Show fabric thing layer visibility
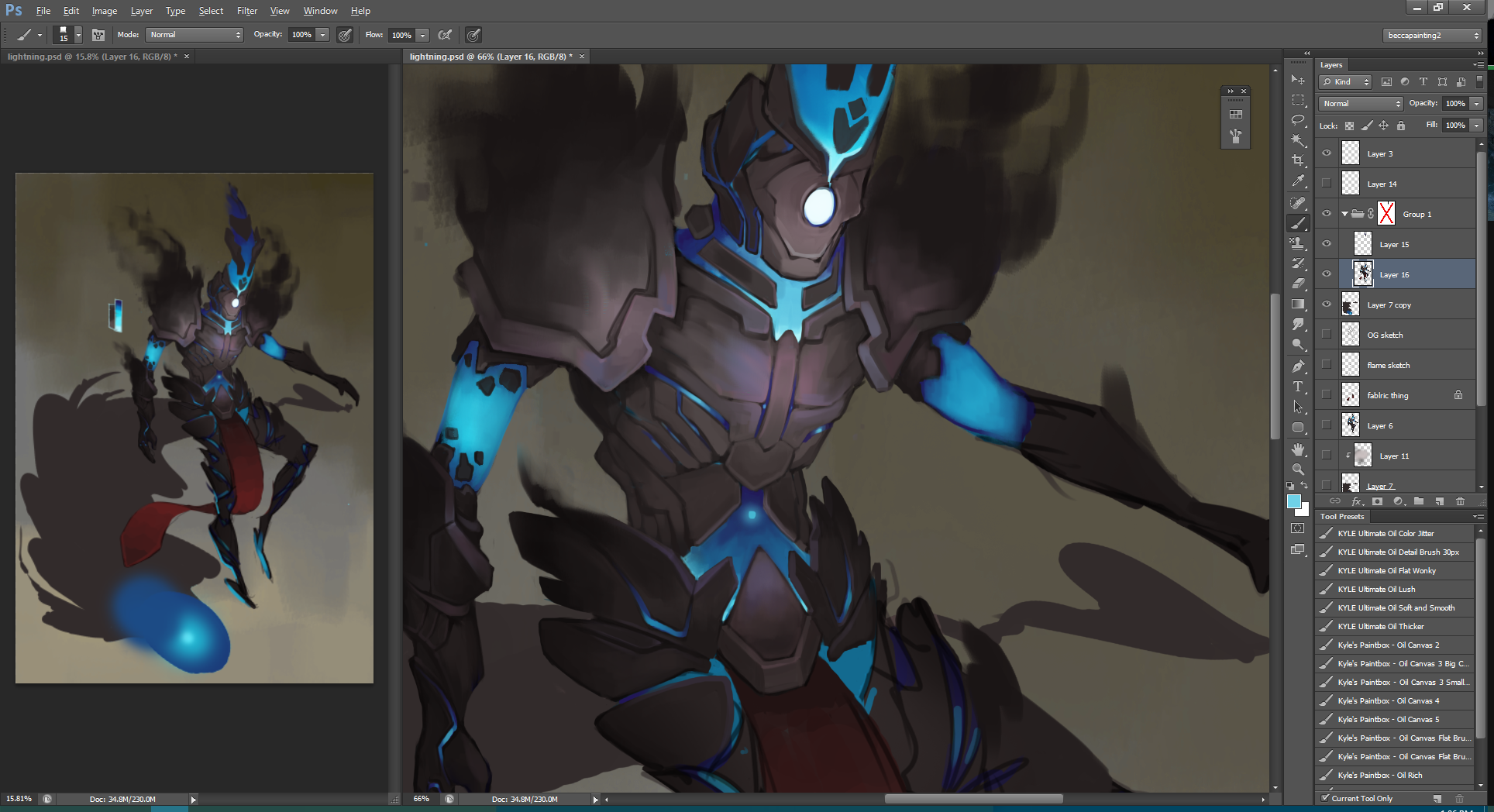This screenshot has height=812, width=1494. 1327,395
